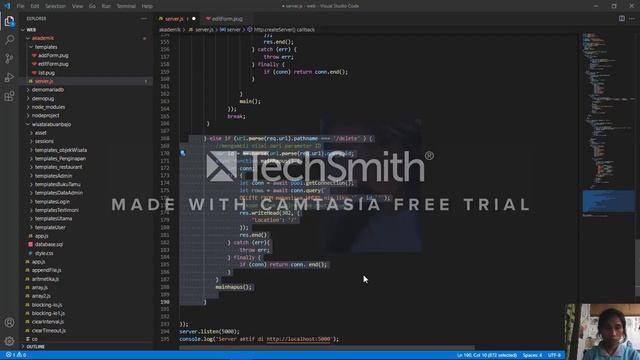Viewport: 640px width, 360px height.
Task: Open addForm.pug in the explorer
Action: pyautogui.click(x=53, y=56)
